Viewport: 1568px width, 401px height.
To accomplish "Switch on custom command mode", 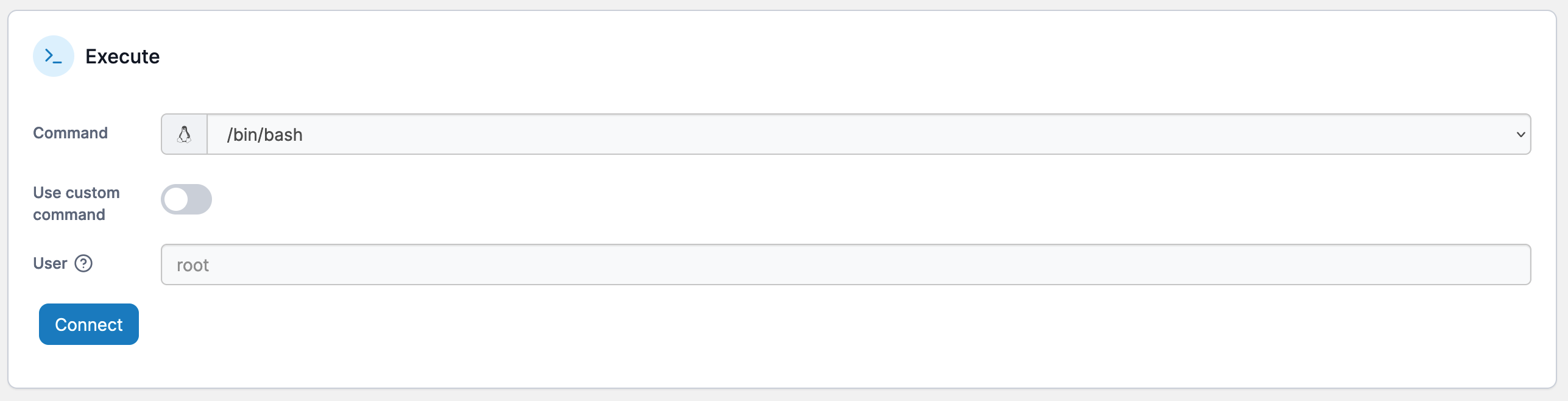I will (x=186, y=200).
